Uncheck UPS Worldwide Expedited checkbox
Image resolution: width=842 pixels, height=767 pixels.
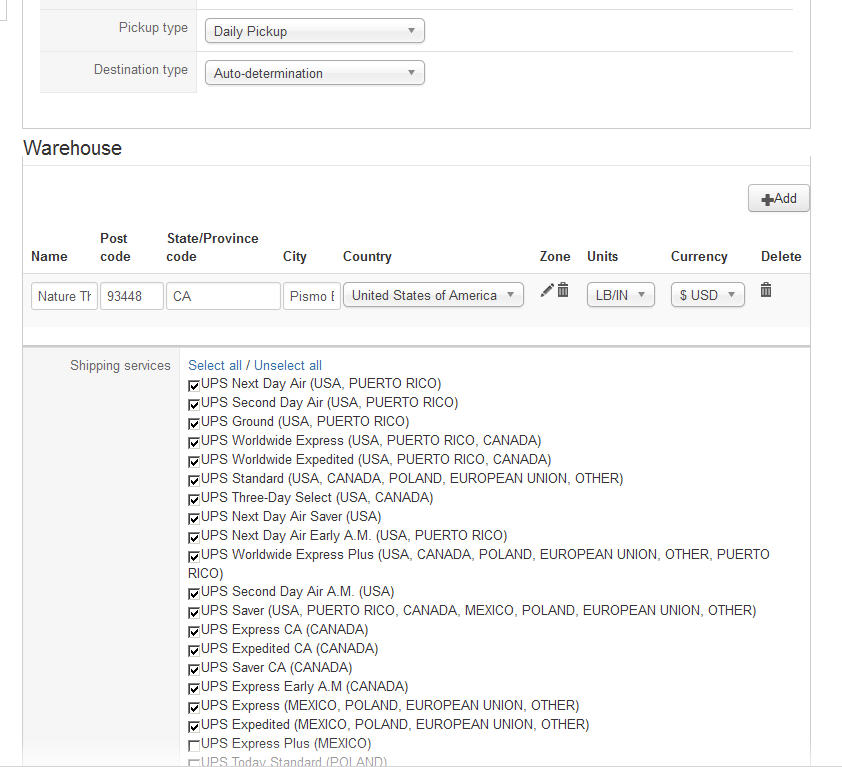click(194, 461)
